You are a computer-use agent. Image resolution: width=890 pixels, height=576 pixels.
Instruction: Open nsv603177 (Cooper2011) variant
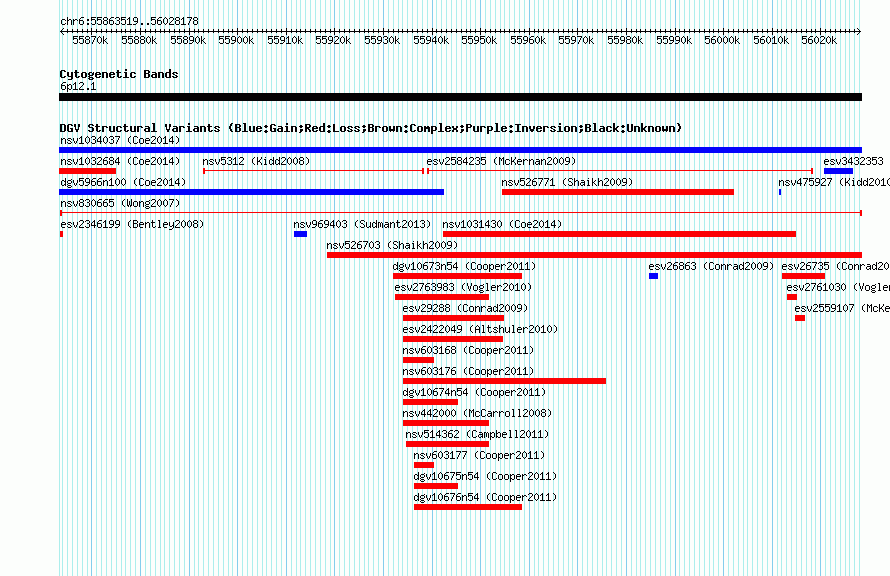pos(479,455)
